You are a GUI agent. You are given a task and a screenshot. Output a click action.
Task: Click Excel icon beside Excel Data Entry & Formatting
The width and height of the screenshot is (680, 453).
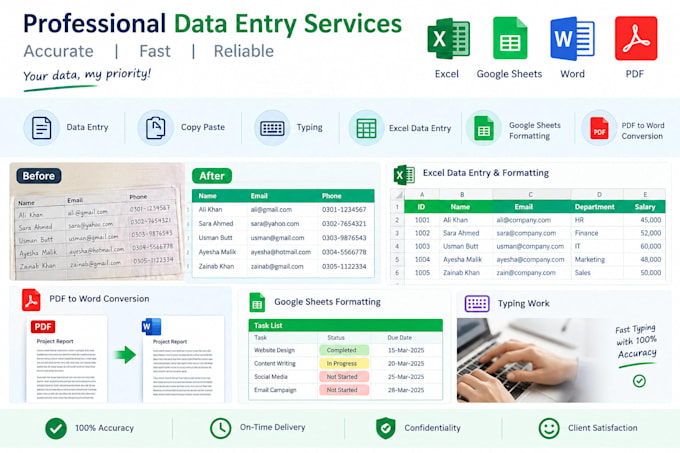click(x=404, y=175)
